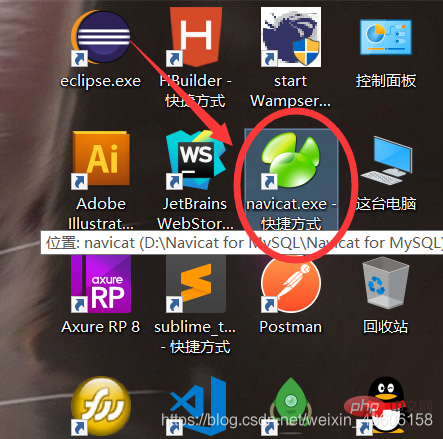The image size is (443, 439).
Task: Click the HBuilder - 快捷方式 label
Action: (195, 91)
